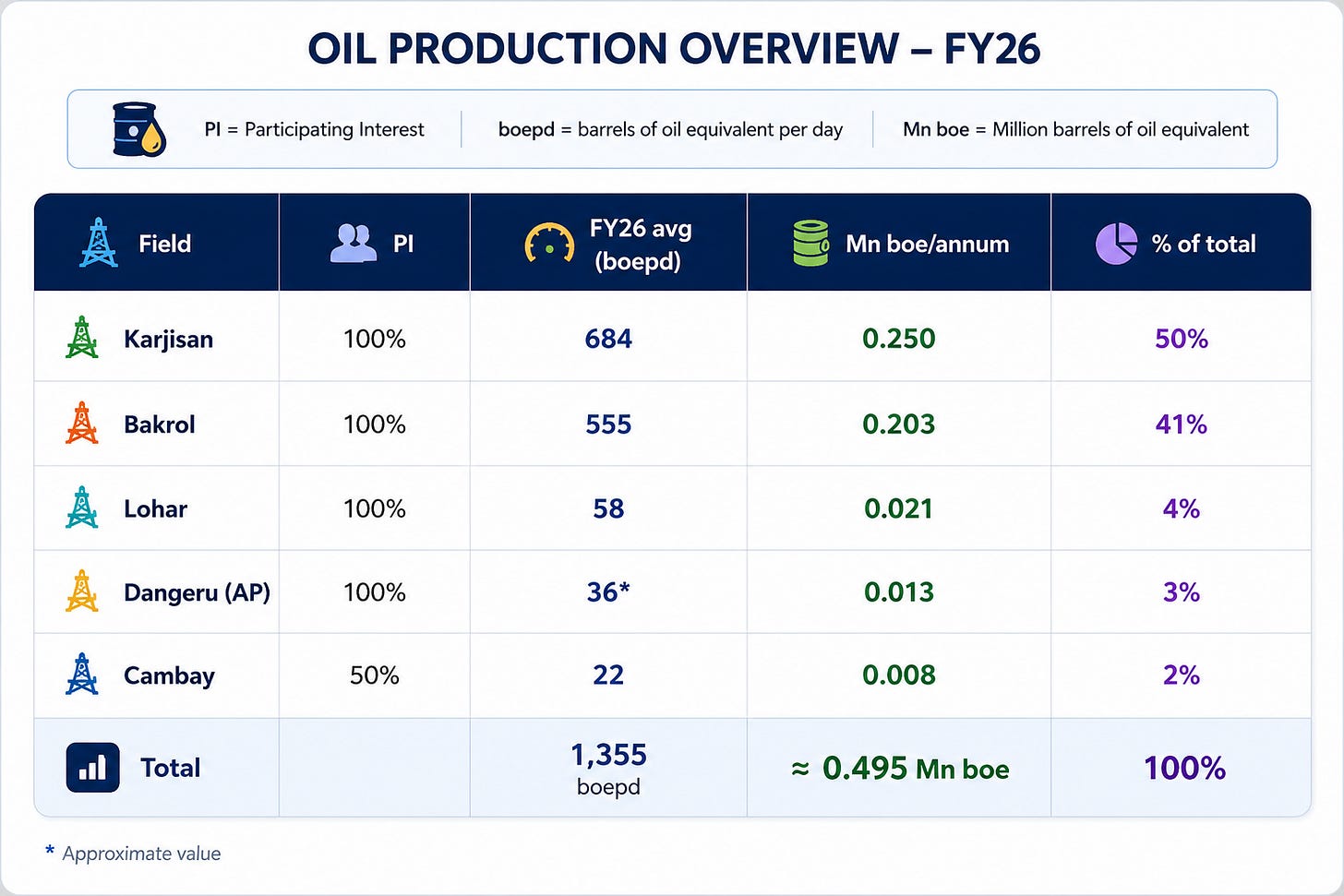Click the blue derrick icon beside Field header
1344x896 pixels.
98,243
